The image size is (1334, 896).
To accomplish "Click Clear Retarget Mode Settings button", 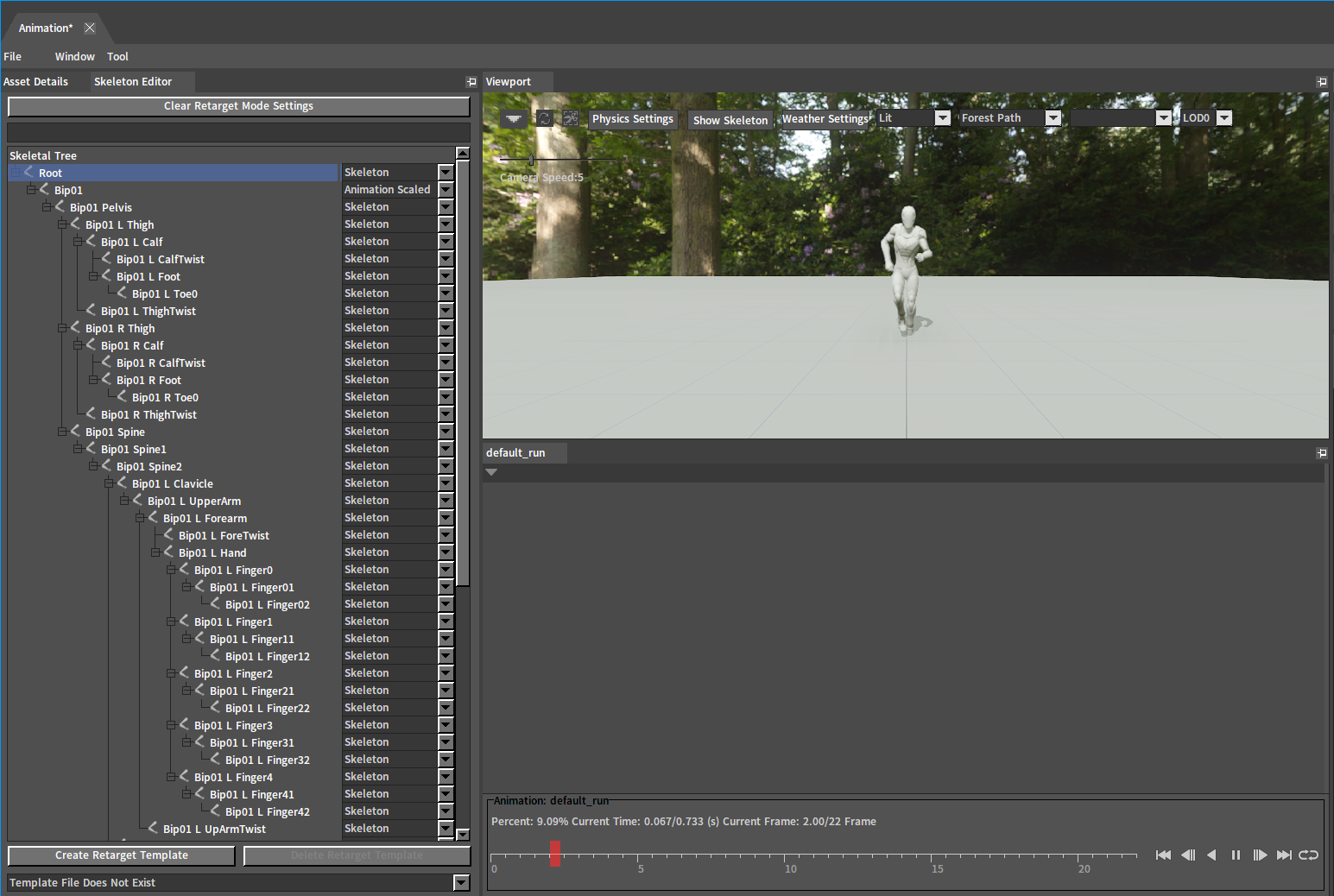I will [x=239, y=106].
